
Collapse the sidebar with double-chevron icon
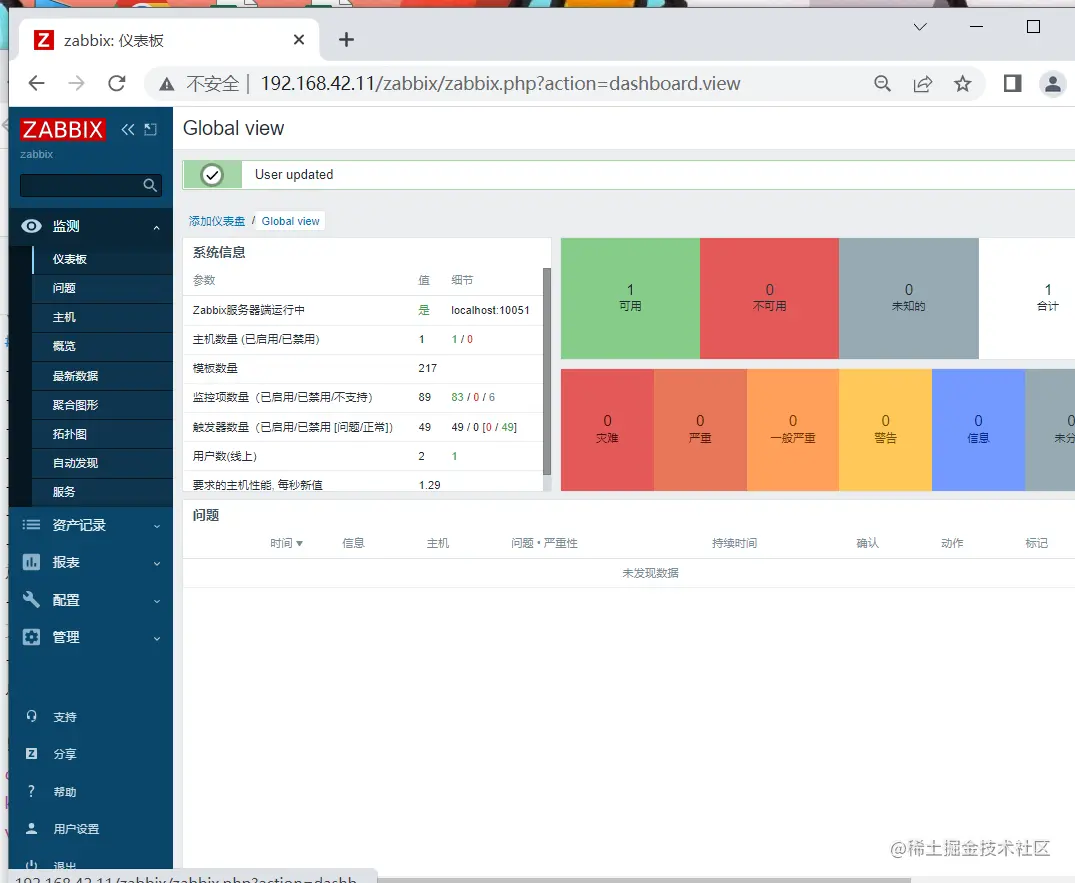(128, 130)
